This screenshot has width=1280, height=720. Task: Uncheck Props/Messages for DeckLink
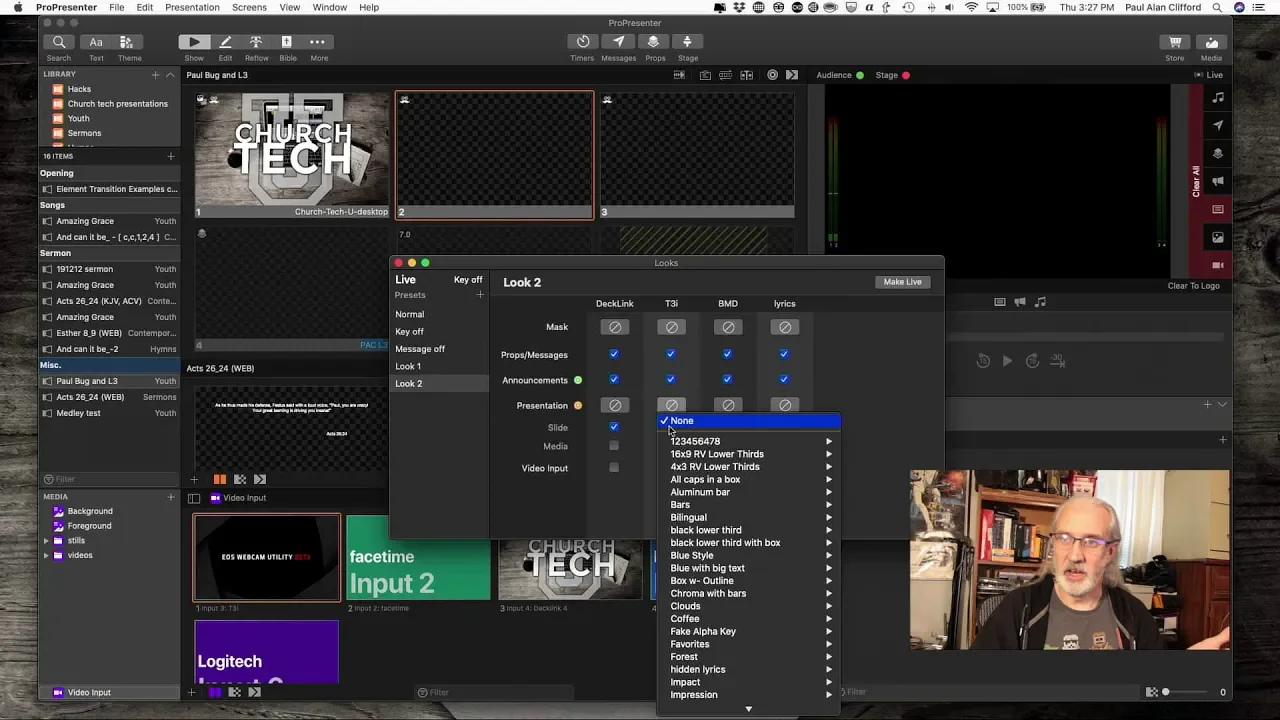614,354
